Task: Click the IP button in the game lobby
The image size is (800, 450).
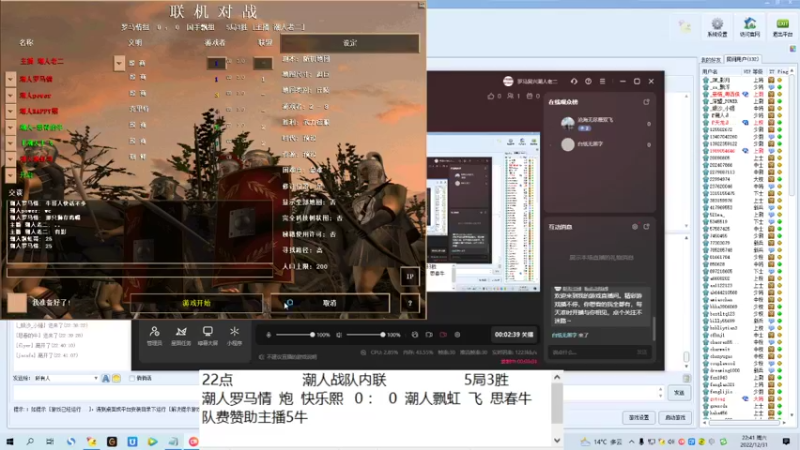Action: pyautogui.click(x=410, y=277)
